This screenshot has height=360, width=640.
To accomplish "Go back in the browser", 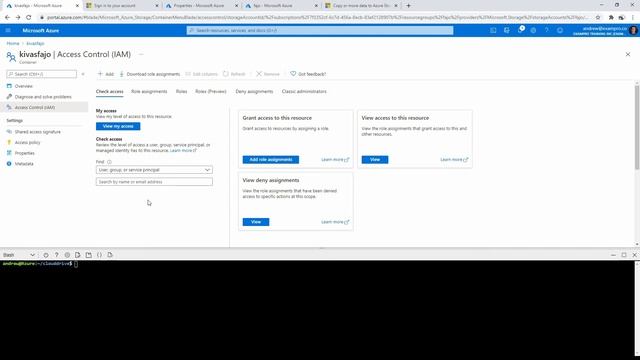I will [7, 18].
